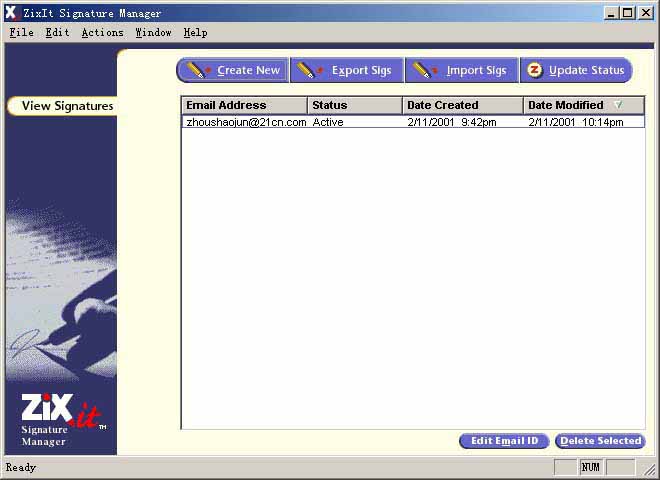Viewport: 660px width, 480px height.
Task: Click the ZixIt title bar app icon
Action: pos(12,13)
